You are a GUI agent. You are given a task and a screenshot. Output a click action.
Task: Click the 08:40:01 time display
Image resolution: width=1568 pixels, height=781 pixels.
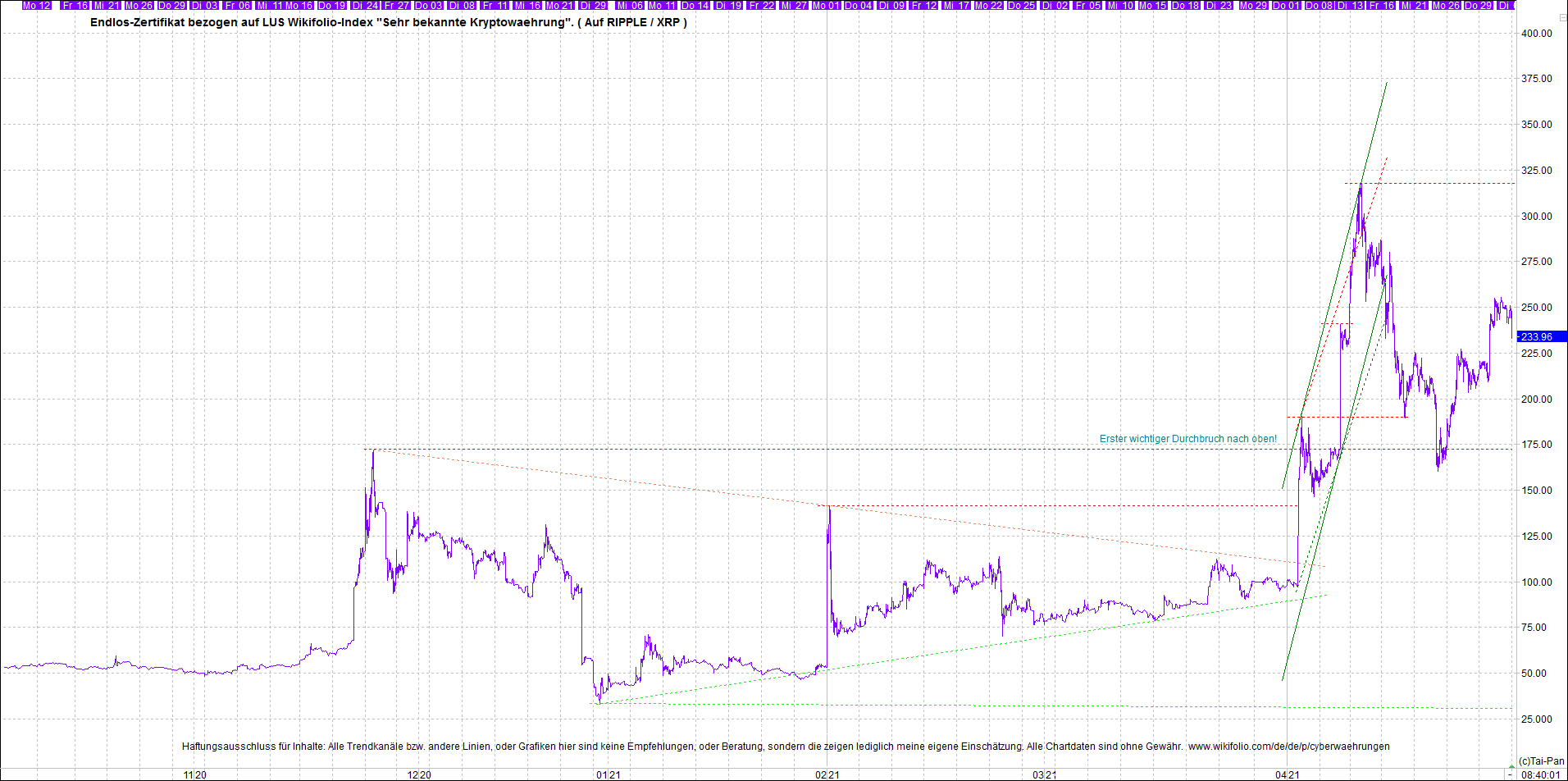click(1539, 774)
